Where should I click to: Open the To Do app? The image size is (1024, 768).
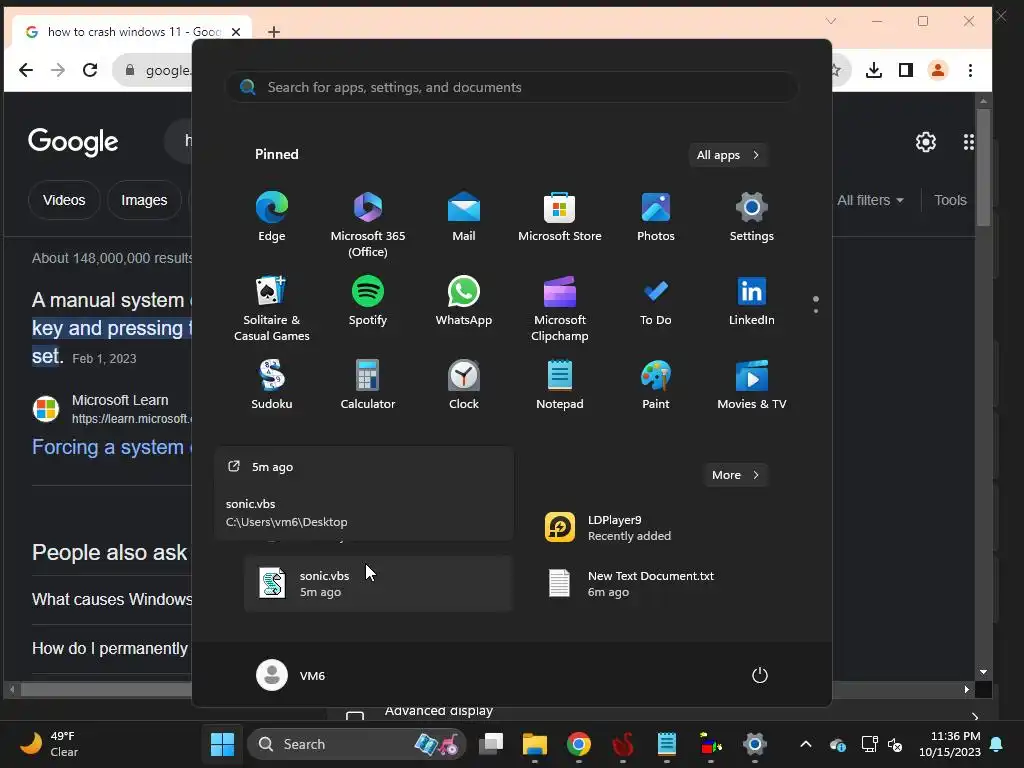click(656, 302)
